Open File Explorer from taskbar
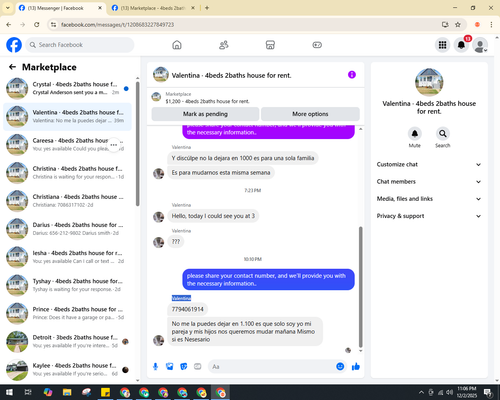The width and height of the screenshot is (500, 400). coord(67,392)
